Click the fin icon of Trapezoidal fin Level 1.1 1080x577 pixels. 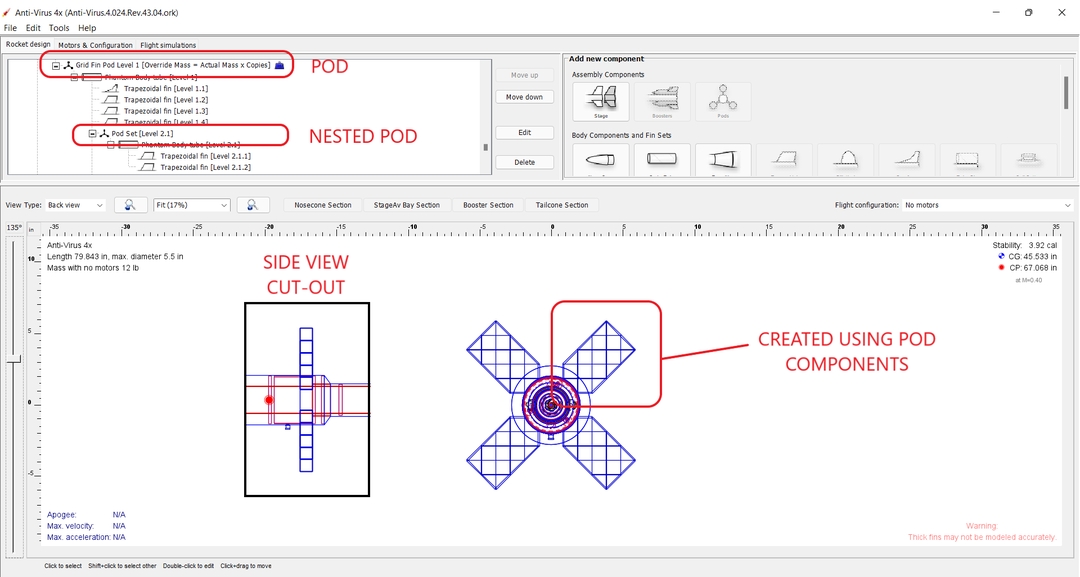[x=111, y=89]
